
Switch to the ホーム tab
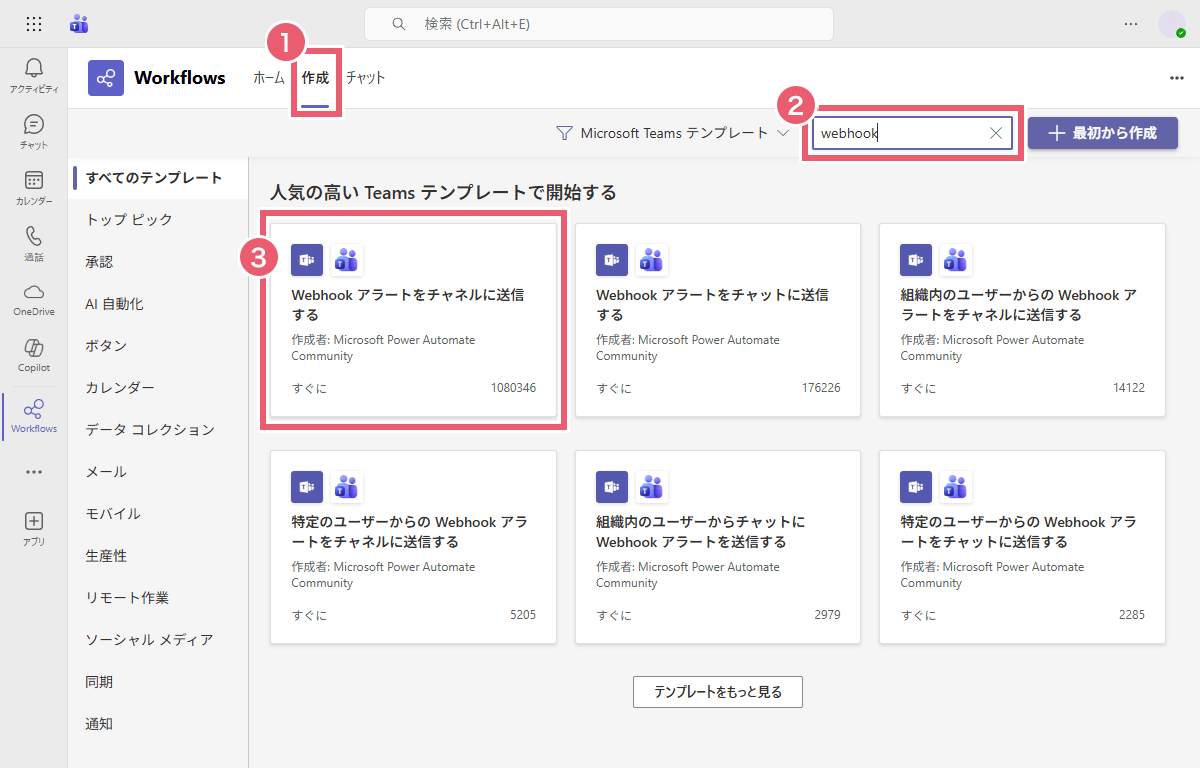[x=269, y=78]
